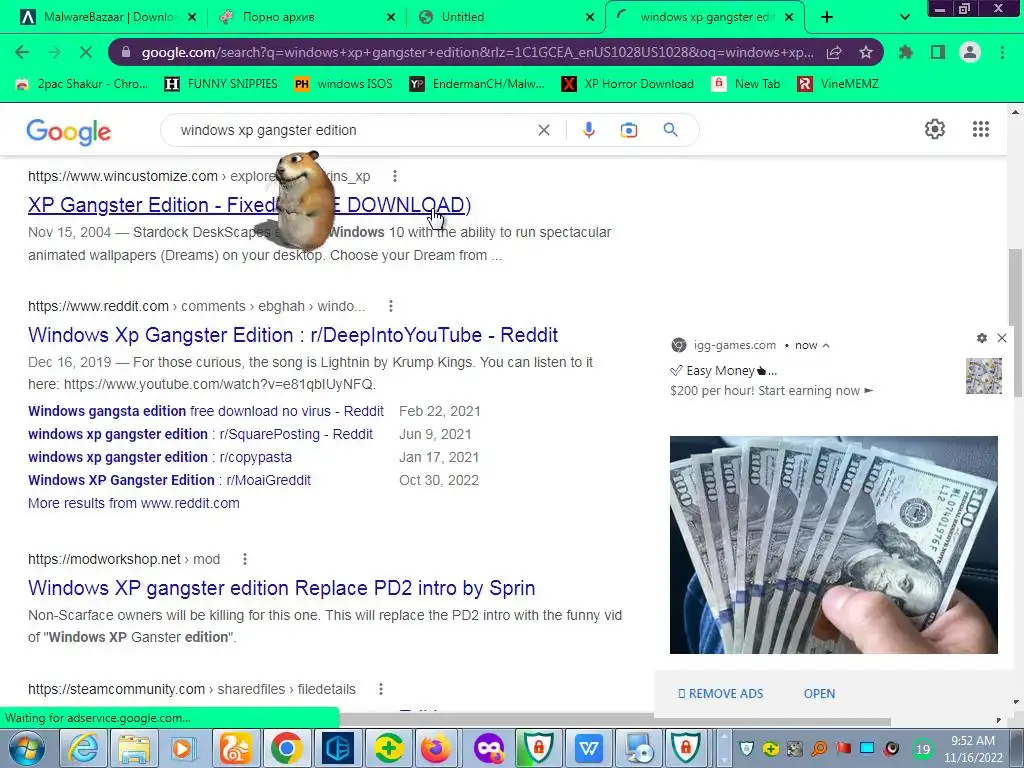Click the green 19 badge in system tray

click(923, 749)
